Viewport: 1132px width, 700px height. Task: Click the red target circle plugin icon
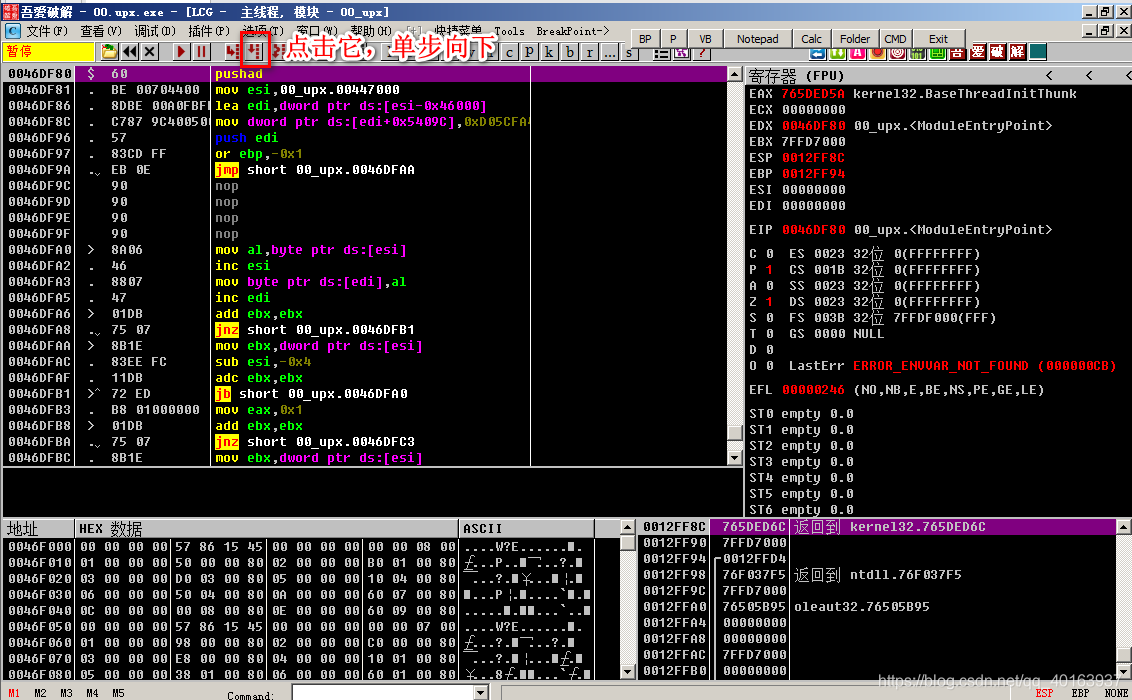point(897,53)
